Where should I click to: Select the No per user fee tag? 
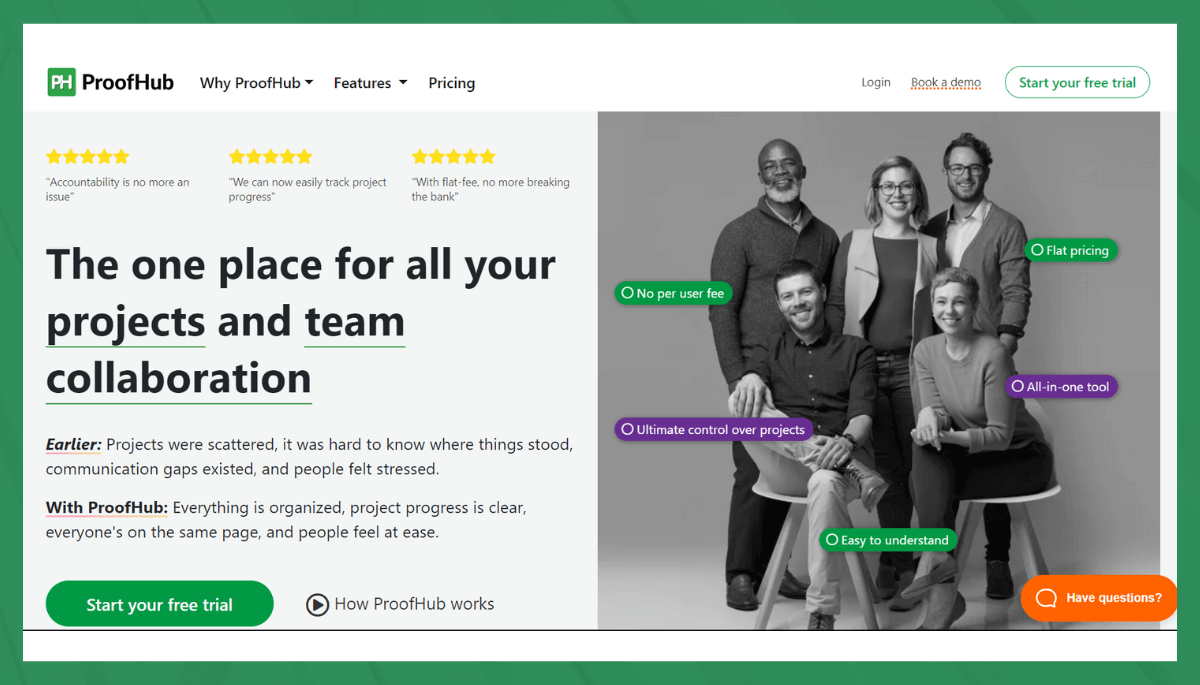click(x=672, y=293)
